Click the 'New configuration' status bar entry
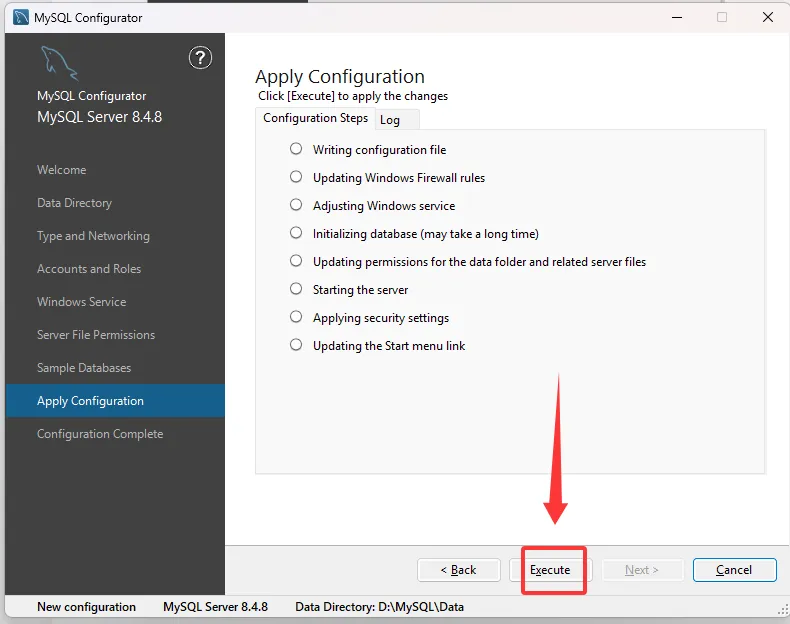The image size is (790, 624). pos(87,607)
